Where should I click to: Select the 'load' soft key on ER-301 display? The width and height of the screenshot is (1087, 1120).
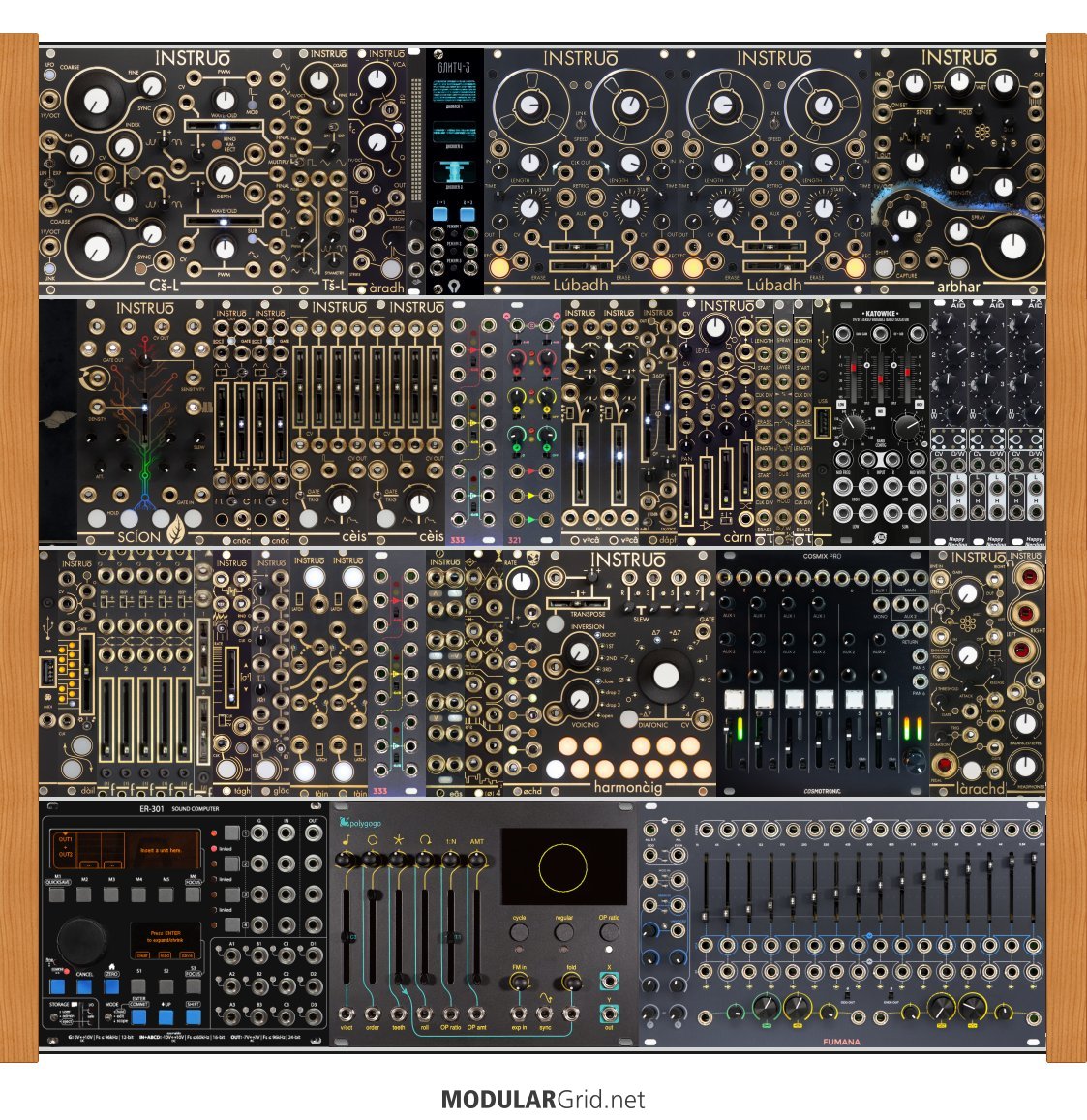coord(165,955)
